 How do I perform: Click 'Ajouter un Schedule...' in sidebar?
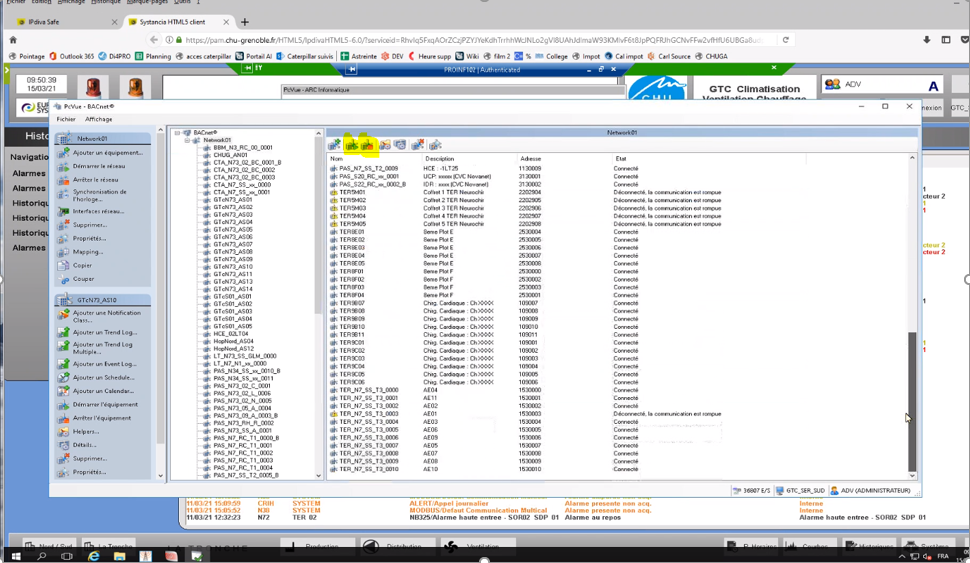pyautogui.click(x=103, y=378)
